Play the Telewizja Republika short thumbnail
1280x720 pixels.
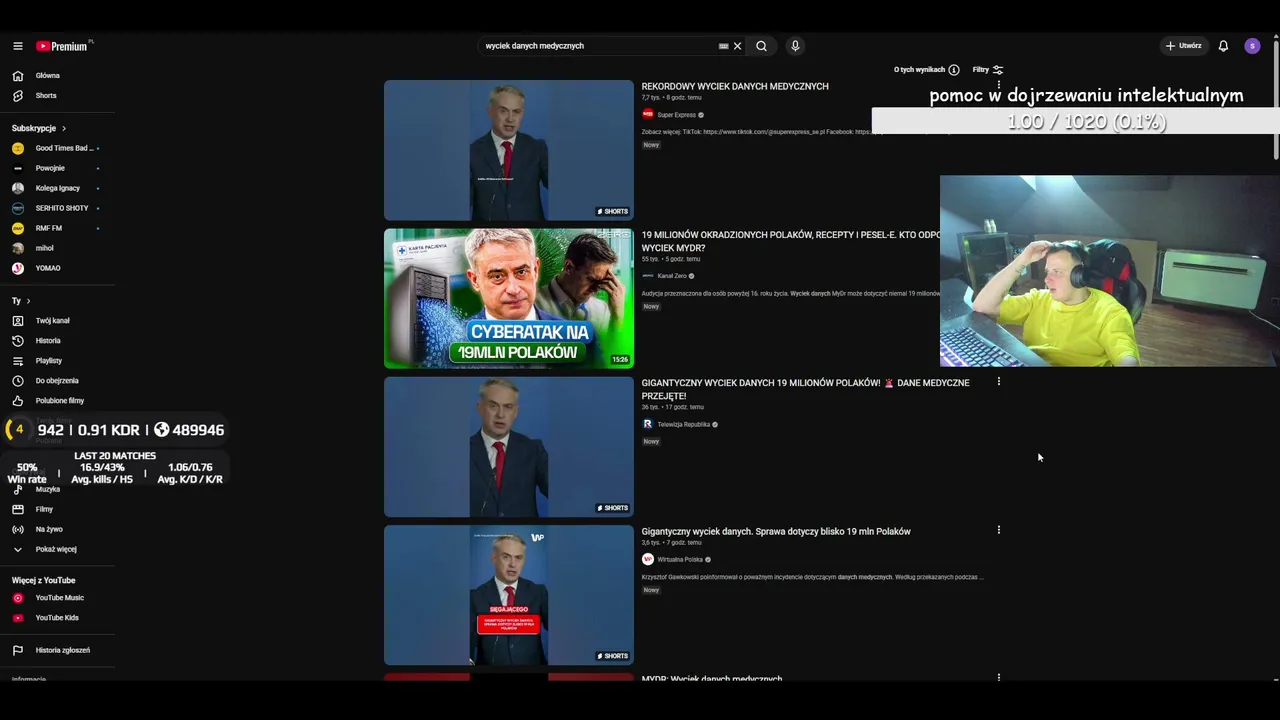[509, 447]
